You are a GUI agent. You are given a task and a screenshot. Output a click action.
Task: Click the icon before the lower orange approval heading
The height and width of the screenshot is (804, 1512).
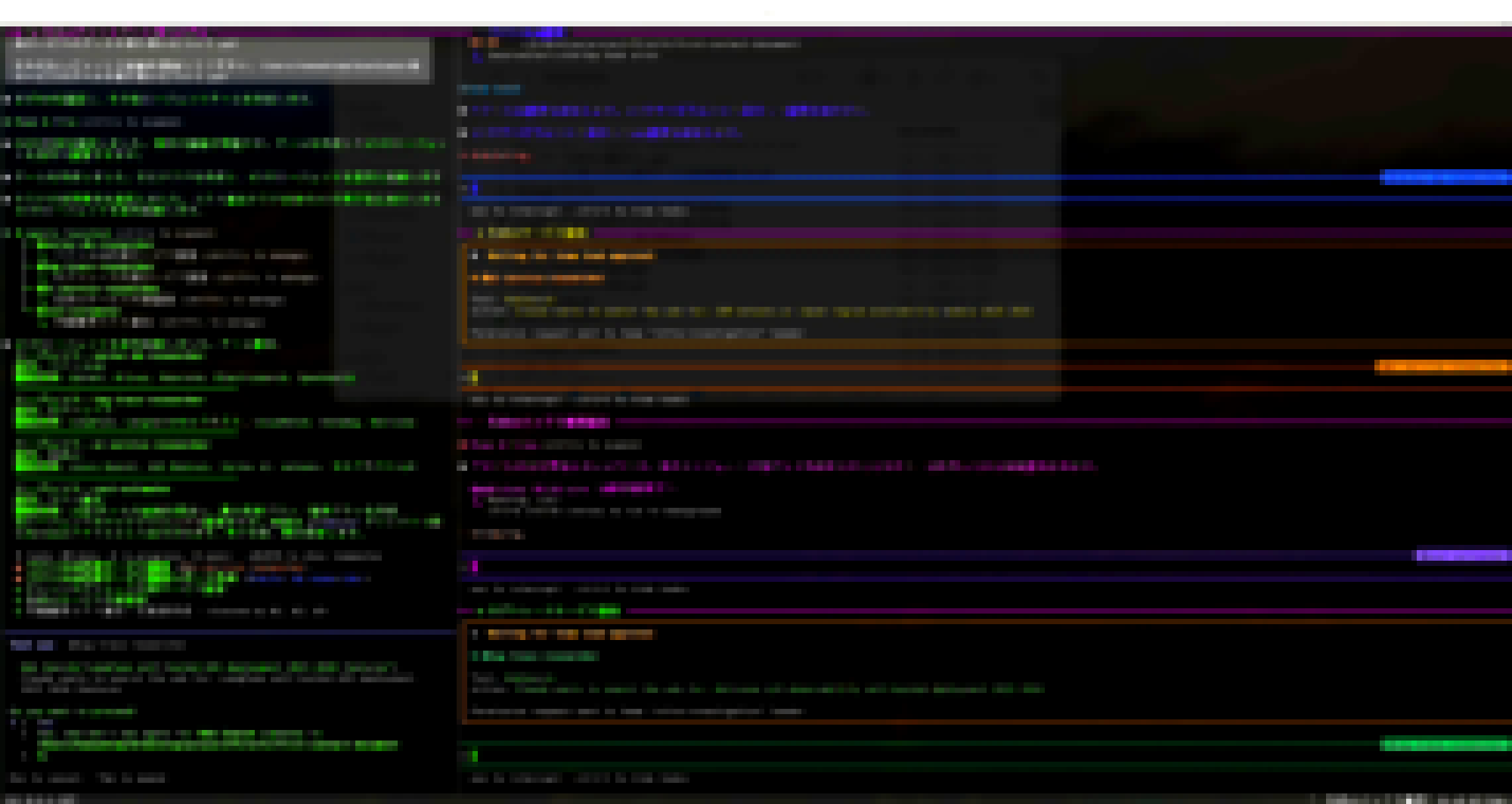click(x=475, y=634)
